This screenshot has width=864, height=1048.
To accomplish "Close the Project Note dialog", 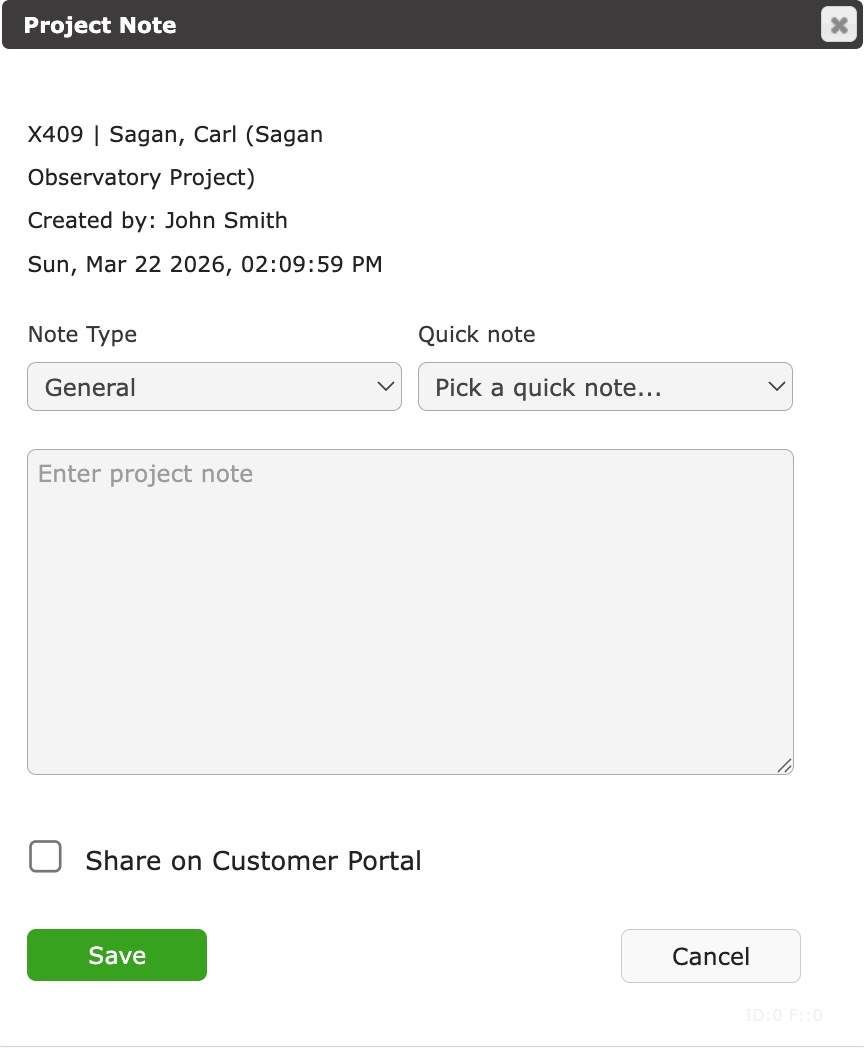I will pyautogui.click(x=838, y=25).
